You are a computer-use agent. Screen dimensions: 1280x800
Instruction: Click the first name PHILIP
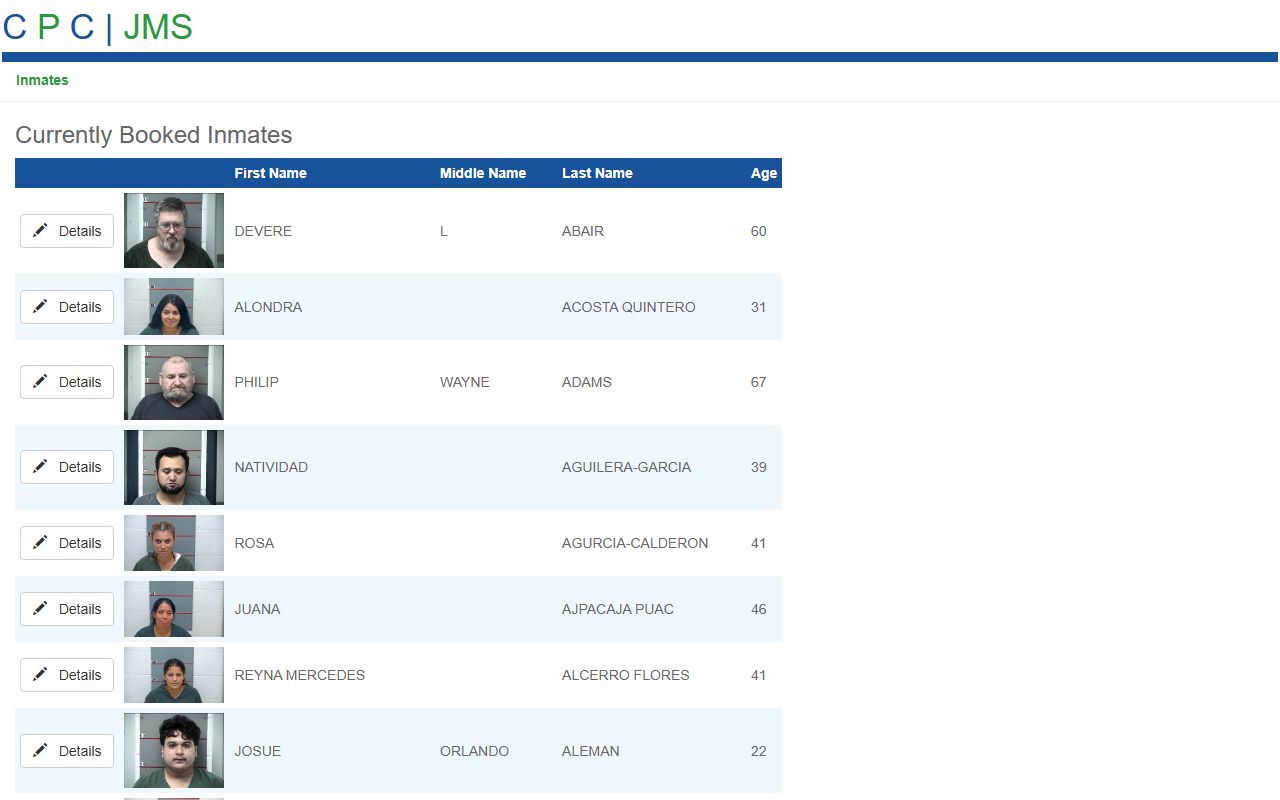[257, 382]
